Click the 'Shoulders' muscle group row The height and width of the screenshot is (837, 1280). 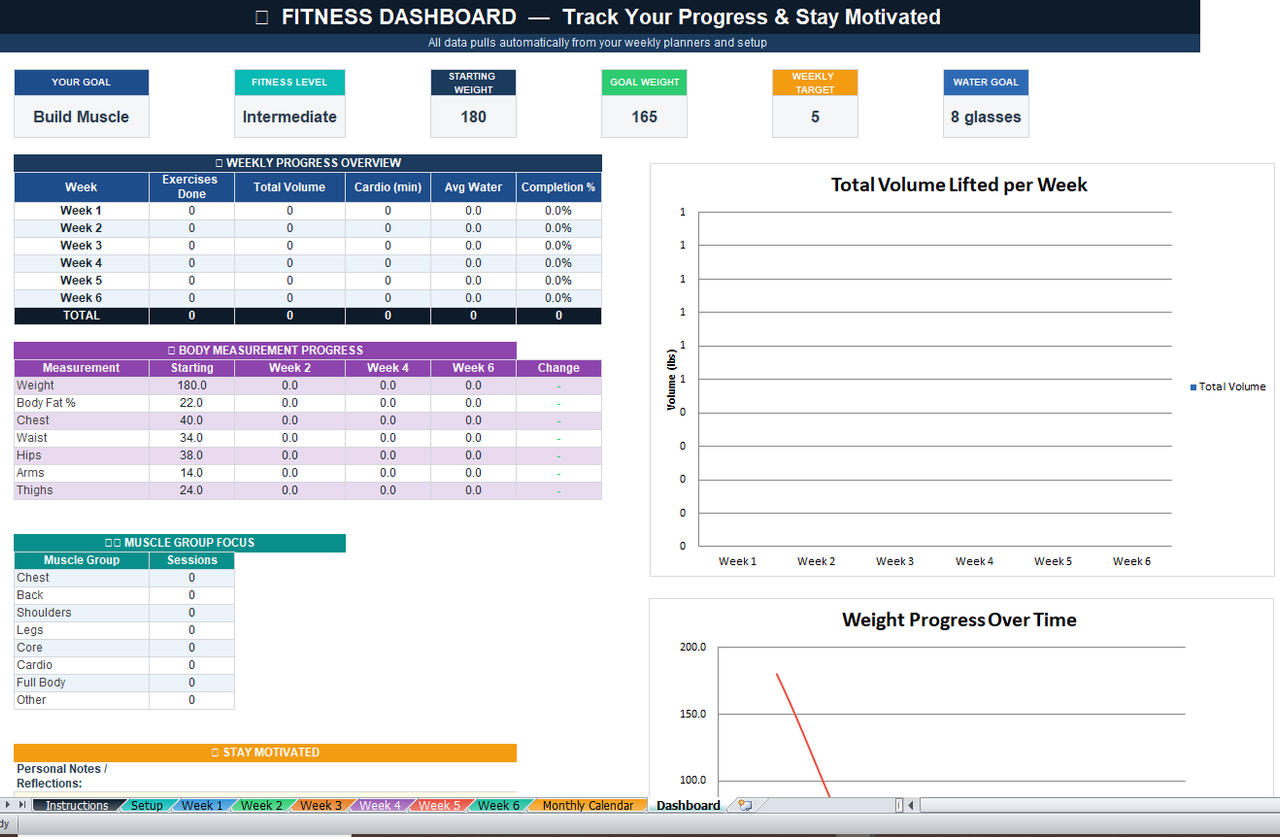[x=81, y=613]
